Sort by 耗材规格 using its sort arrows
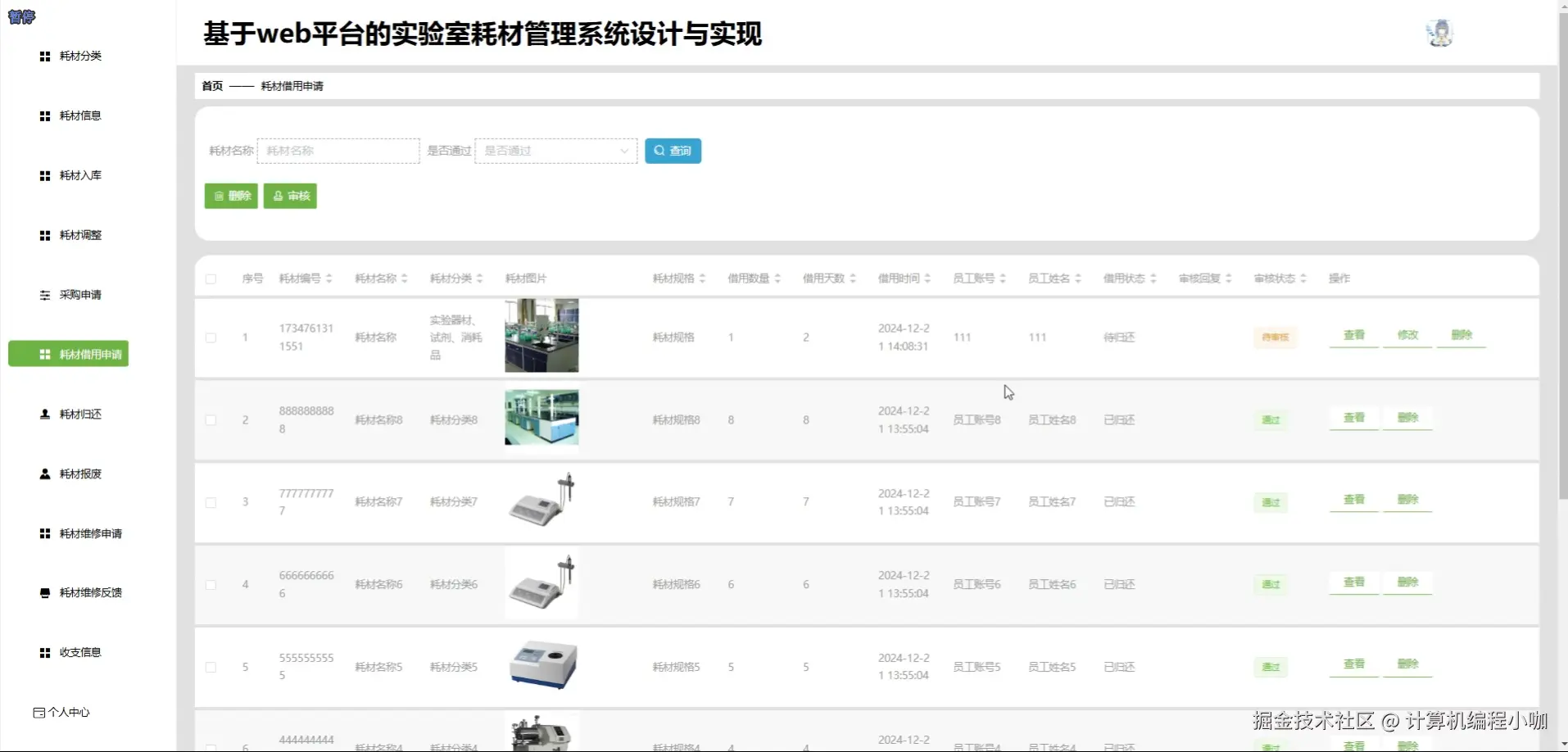This screenshot has height=752, width=1568. tap(702, 279)
